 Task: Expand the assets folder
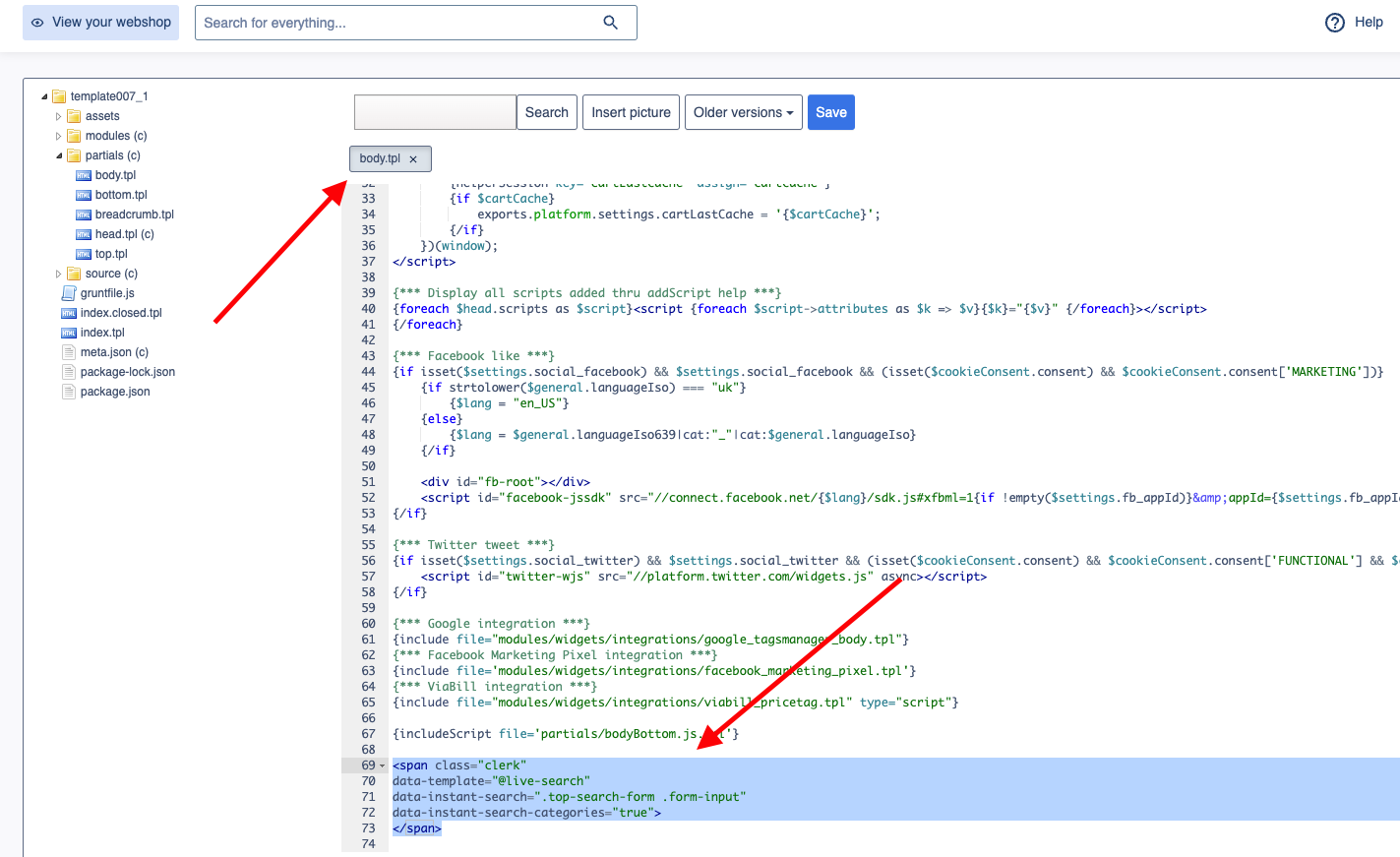[57, 115]
